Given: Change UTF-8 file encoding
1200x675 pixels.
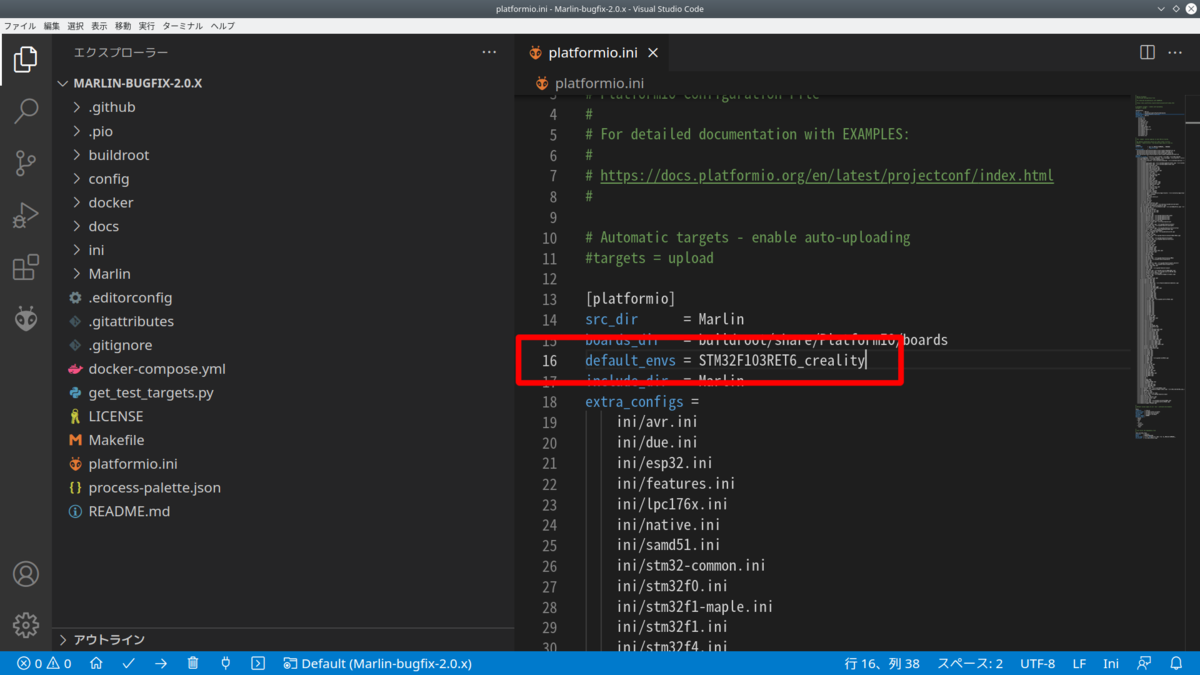Looking at the screenshot, I should [x=1038, y=663].
